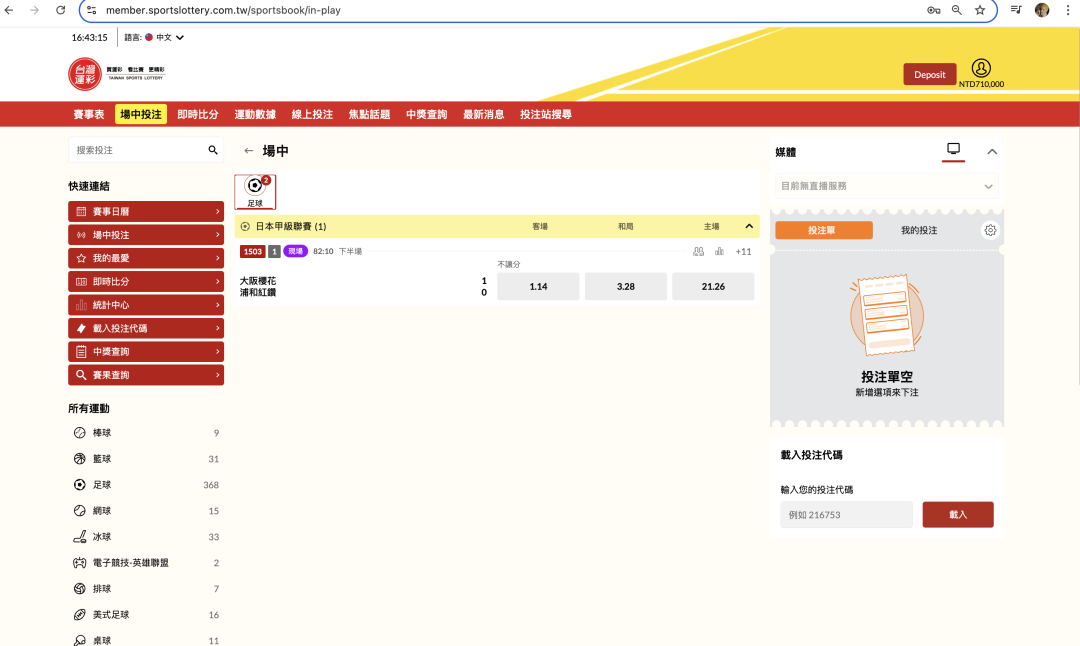Screen dimensions: 1080x646
Task: Open 場中投注 quick link in sidebar
Action: (x=146, y=235)
